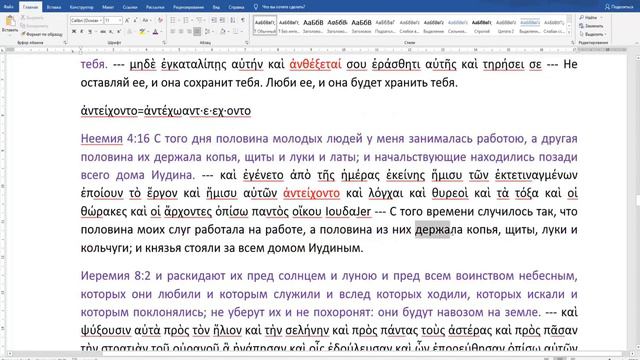Toggle strikethrough (abc) formatting
Viewport: 640px width, 360px height.
coord(103,31)
